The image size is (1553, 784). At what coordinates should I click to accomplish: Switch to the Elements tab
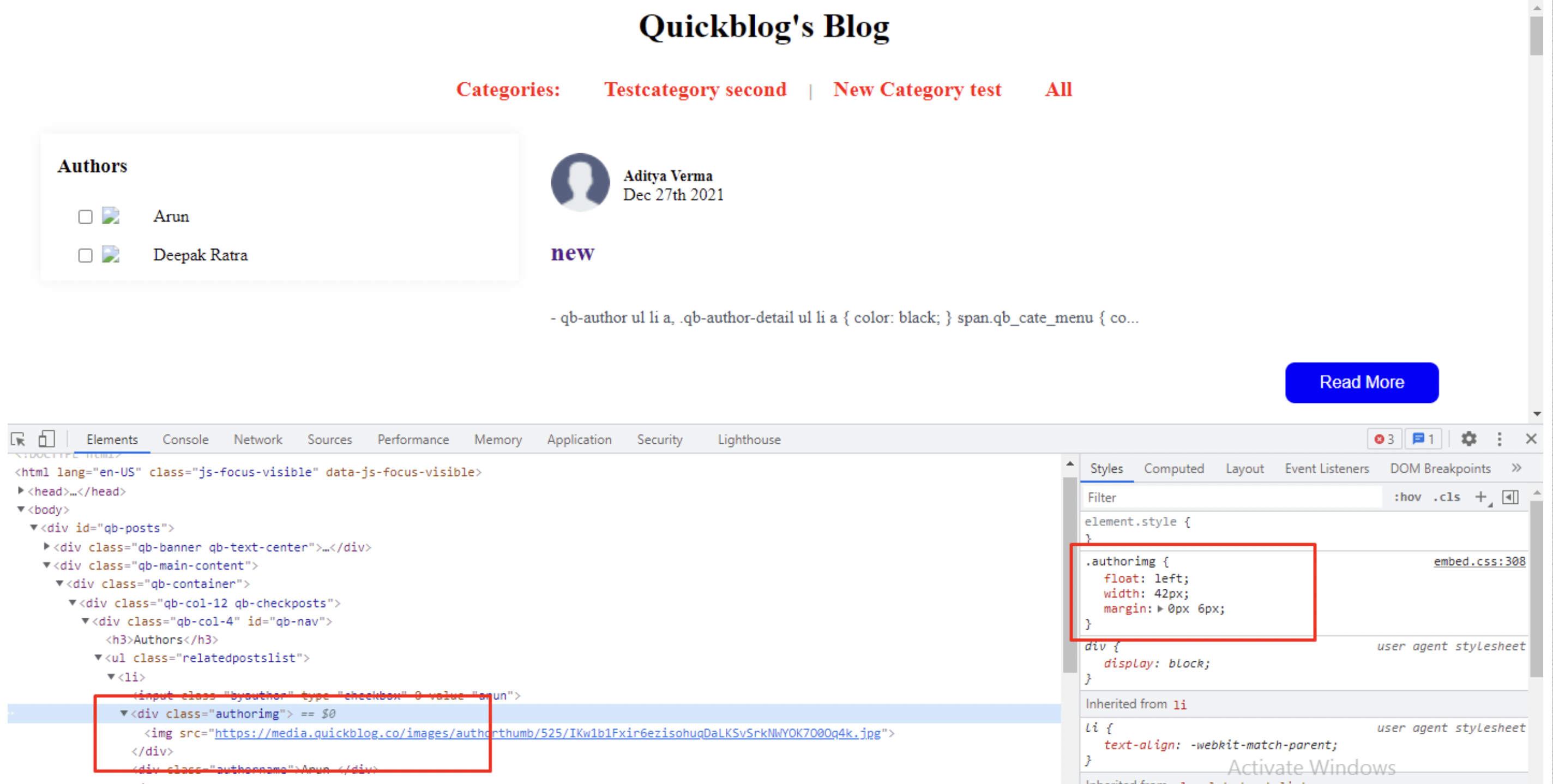[112, 439]
